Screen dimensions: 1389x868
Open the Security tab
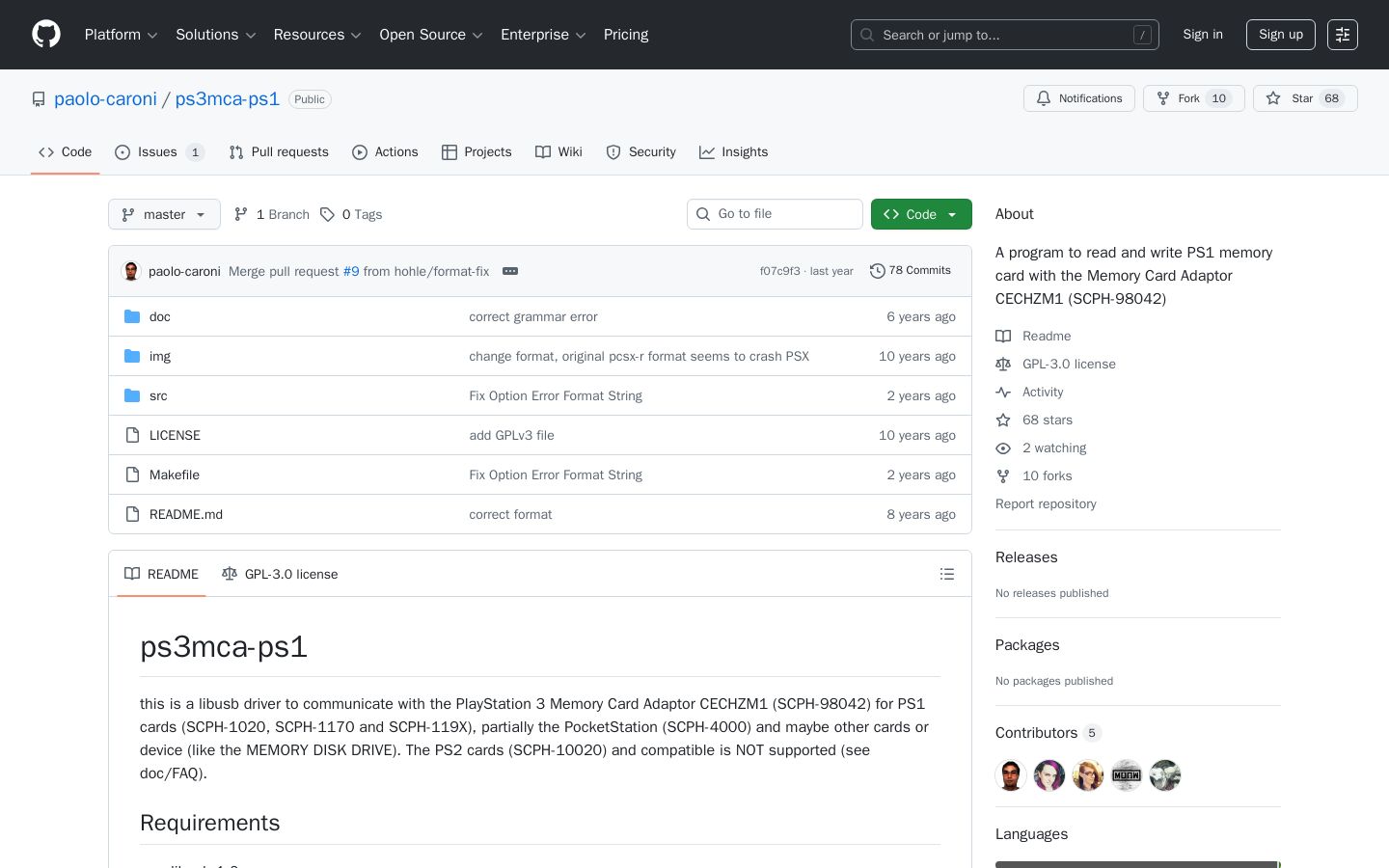[640, 152]
